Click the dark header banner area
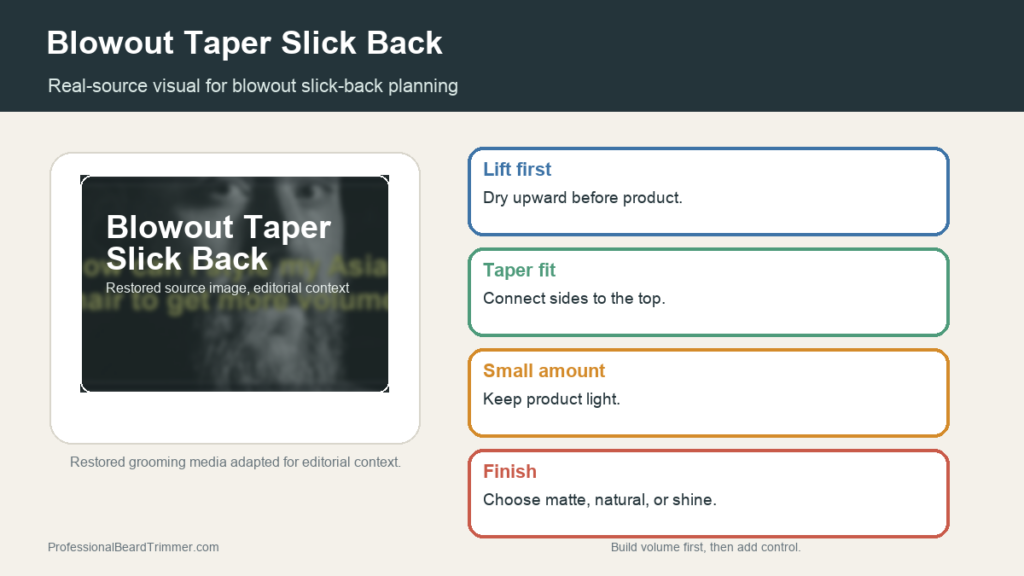 click(x=718, y=56)
